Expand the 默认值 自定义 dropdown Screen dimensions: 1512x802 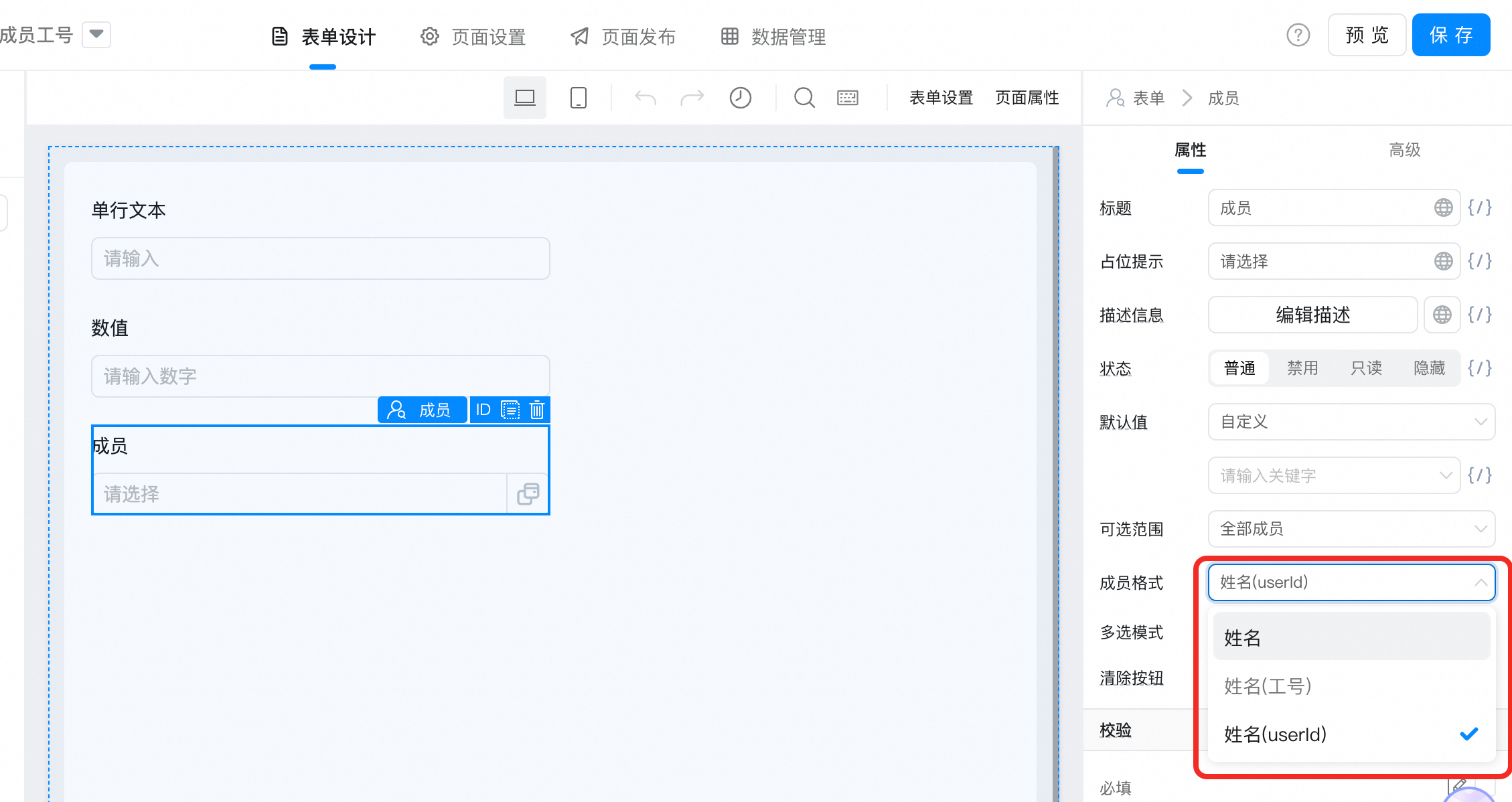(x=1351, y=422)
